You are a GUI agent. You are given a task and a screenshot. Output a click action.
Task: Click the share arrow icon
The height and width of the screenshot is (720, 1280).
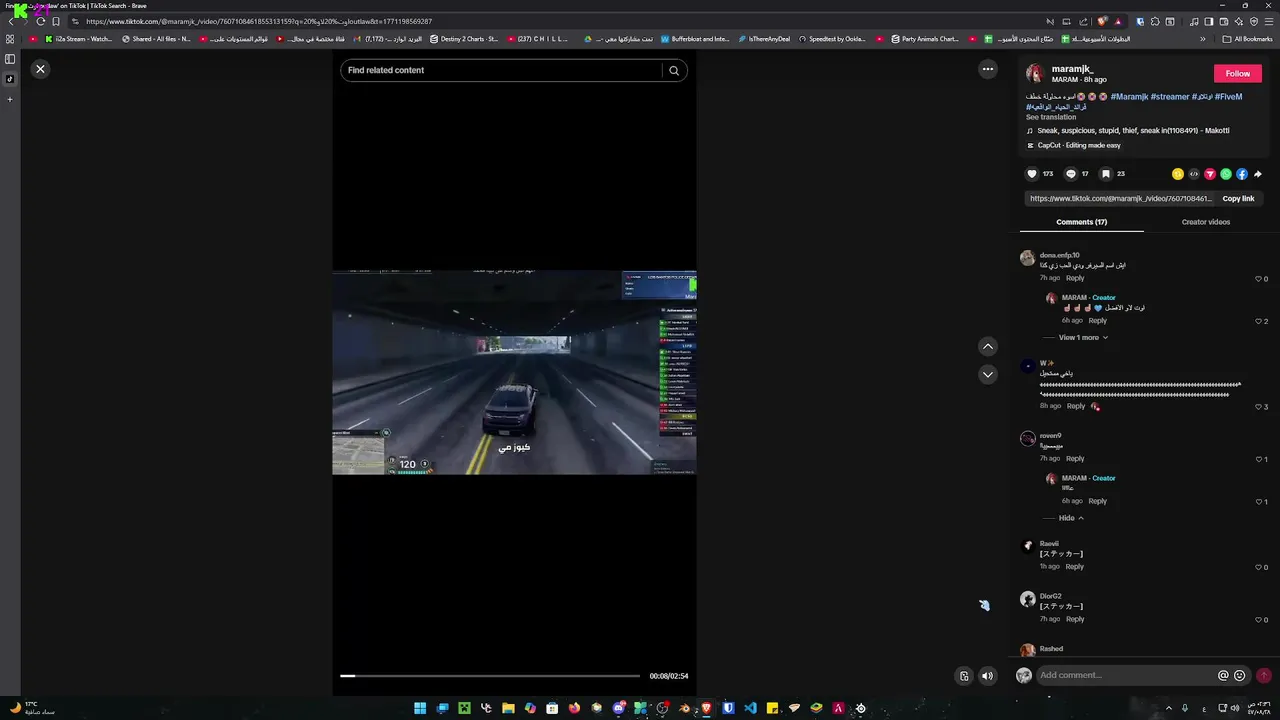(1258, 174)
